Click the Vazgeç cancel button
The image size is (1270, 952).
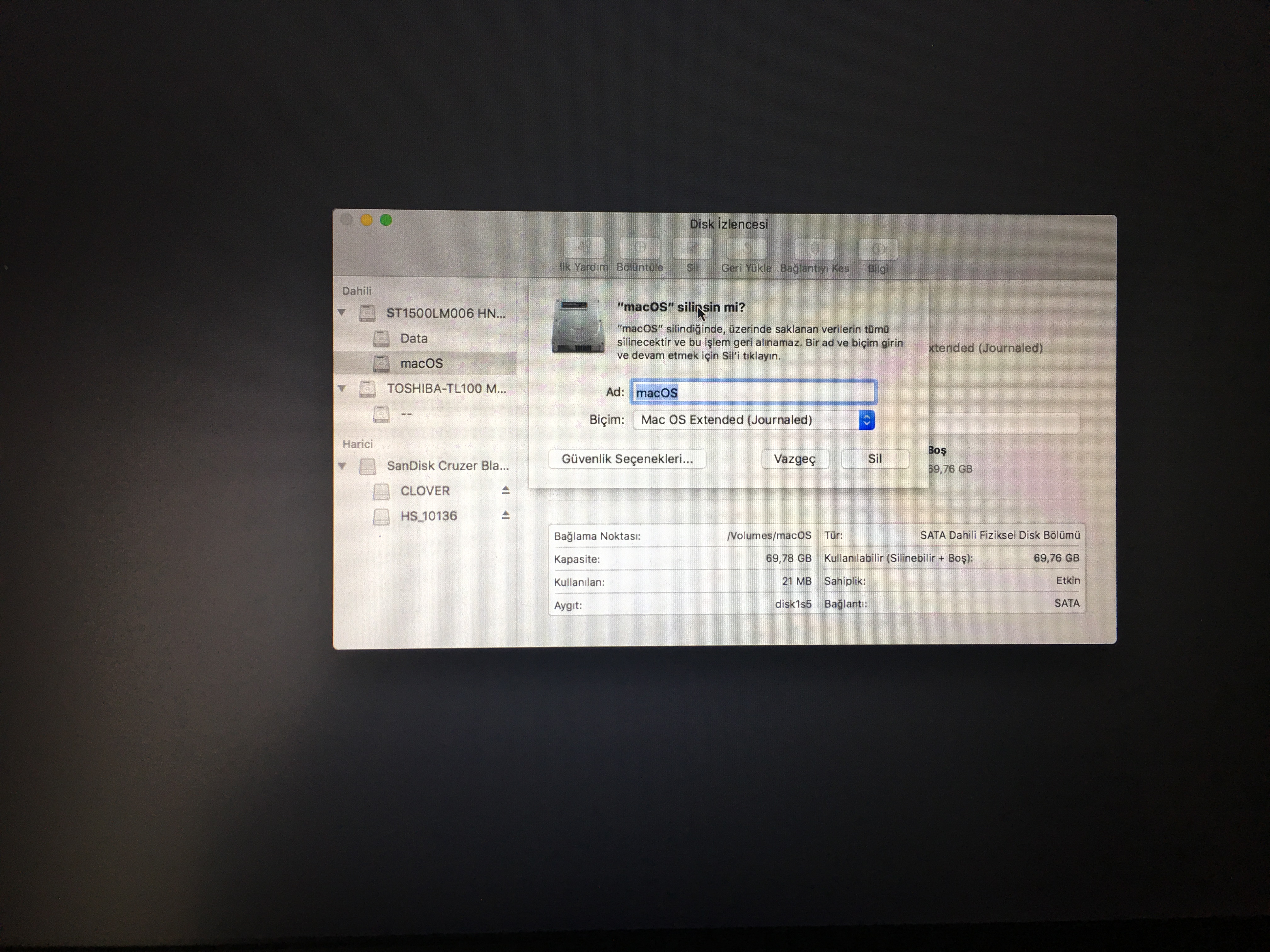(794, 459)
